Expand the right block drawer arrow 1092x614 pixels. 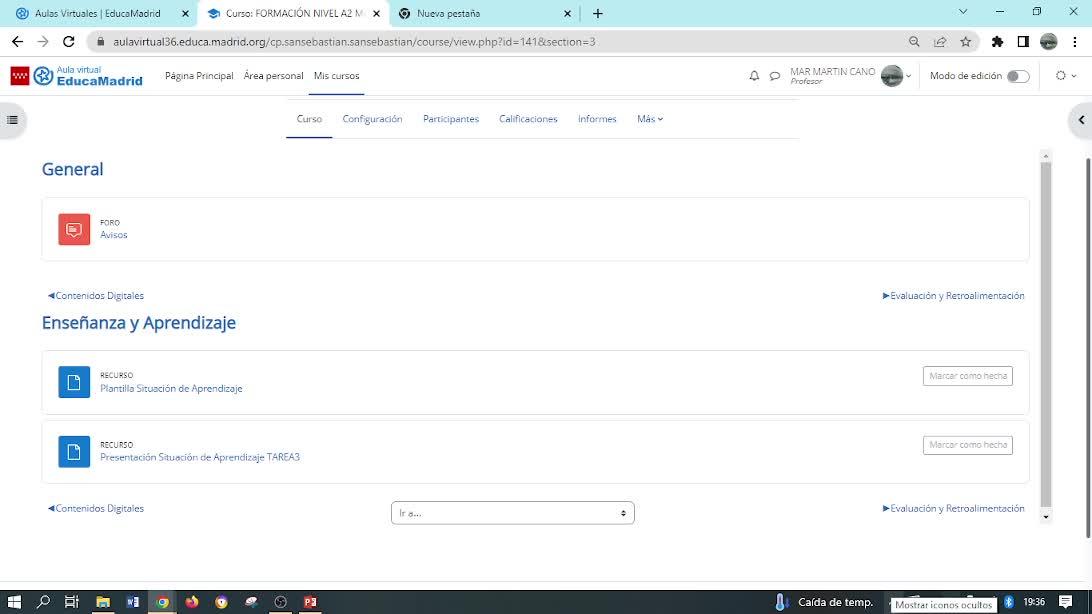point(1082,120)
